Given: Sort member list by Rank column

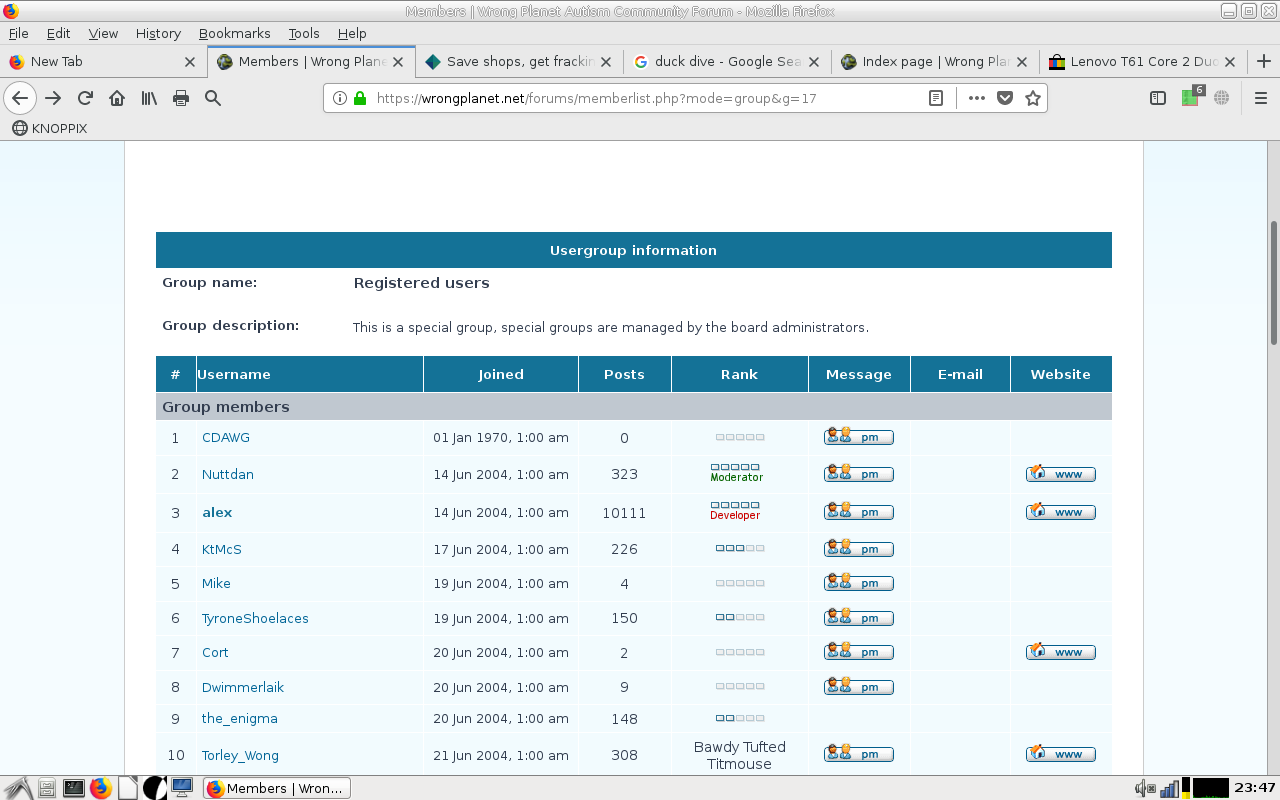Looking at the screenshot, I should point(739,374).
